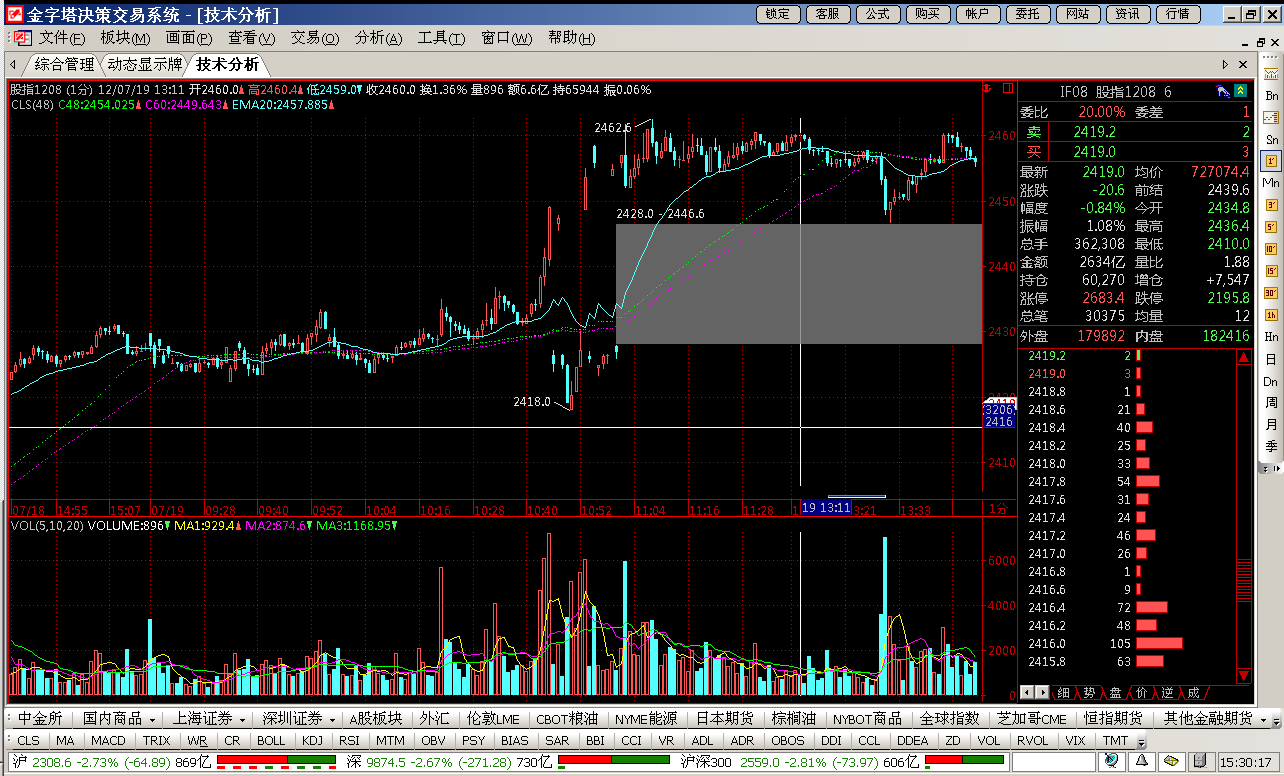Open the 分析(A) menu

[x=378, y=38]
